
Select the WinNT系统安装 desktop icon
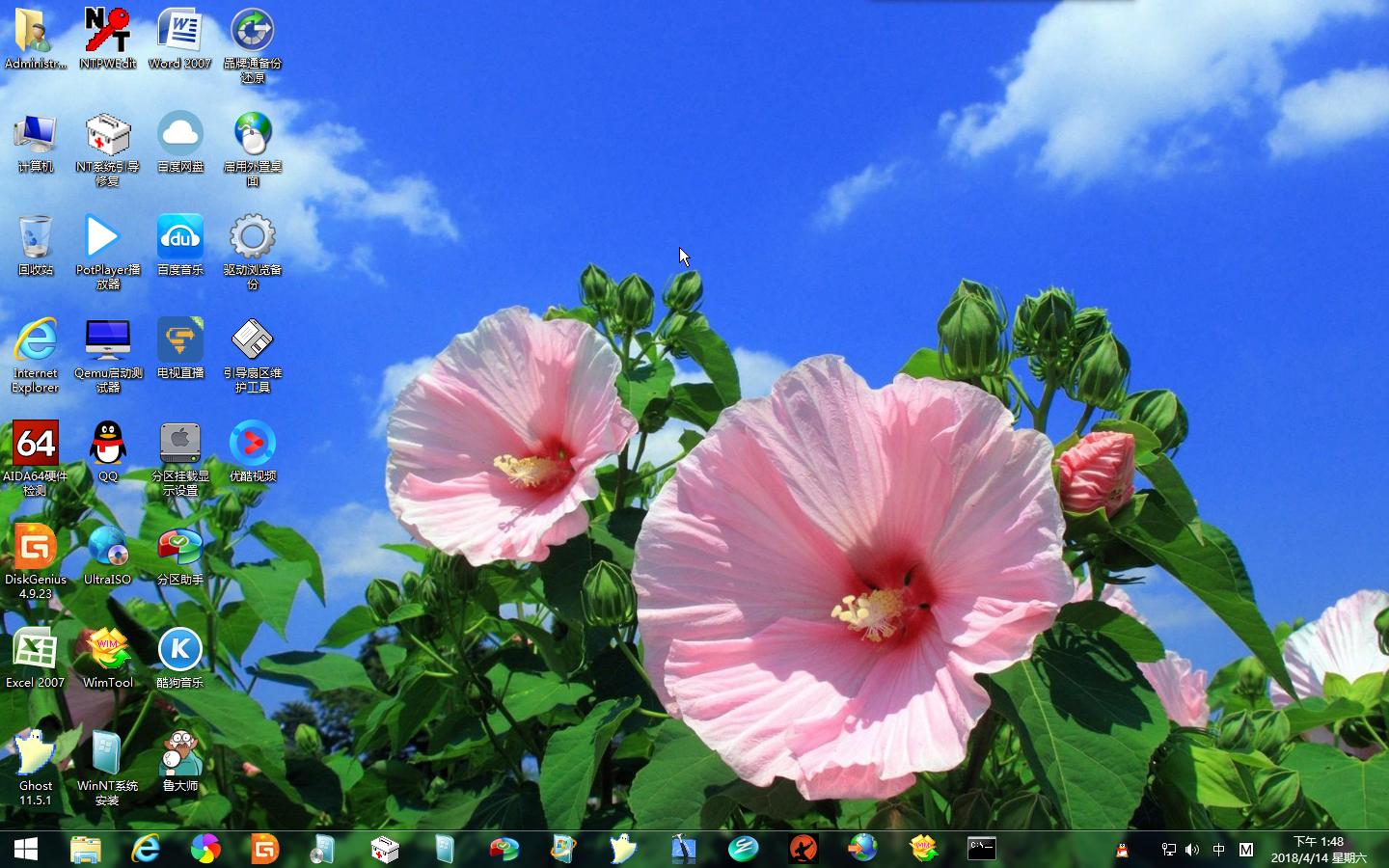(x=108, y=768)
